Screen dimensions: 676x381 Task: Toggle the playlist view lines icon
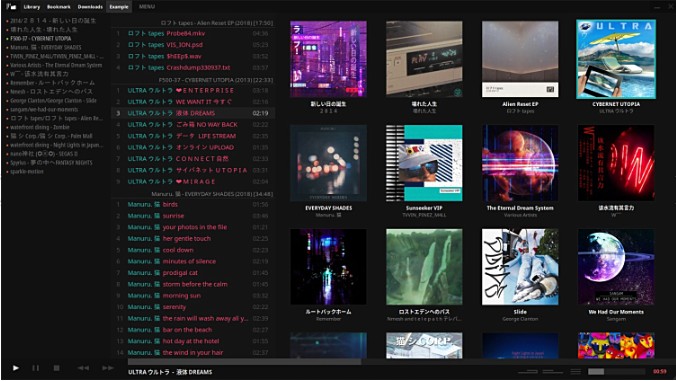576,371
